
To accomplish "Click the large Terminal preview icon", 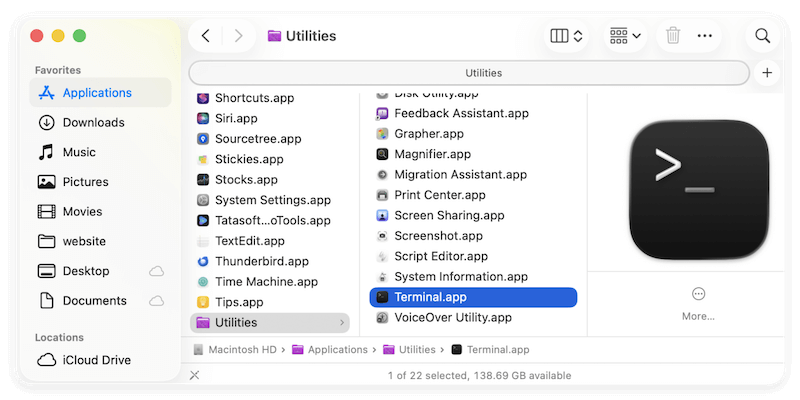I will (x=699, y=189).
